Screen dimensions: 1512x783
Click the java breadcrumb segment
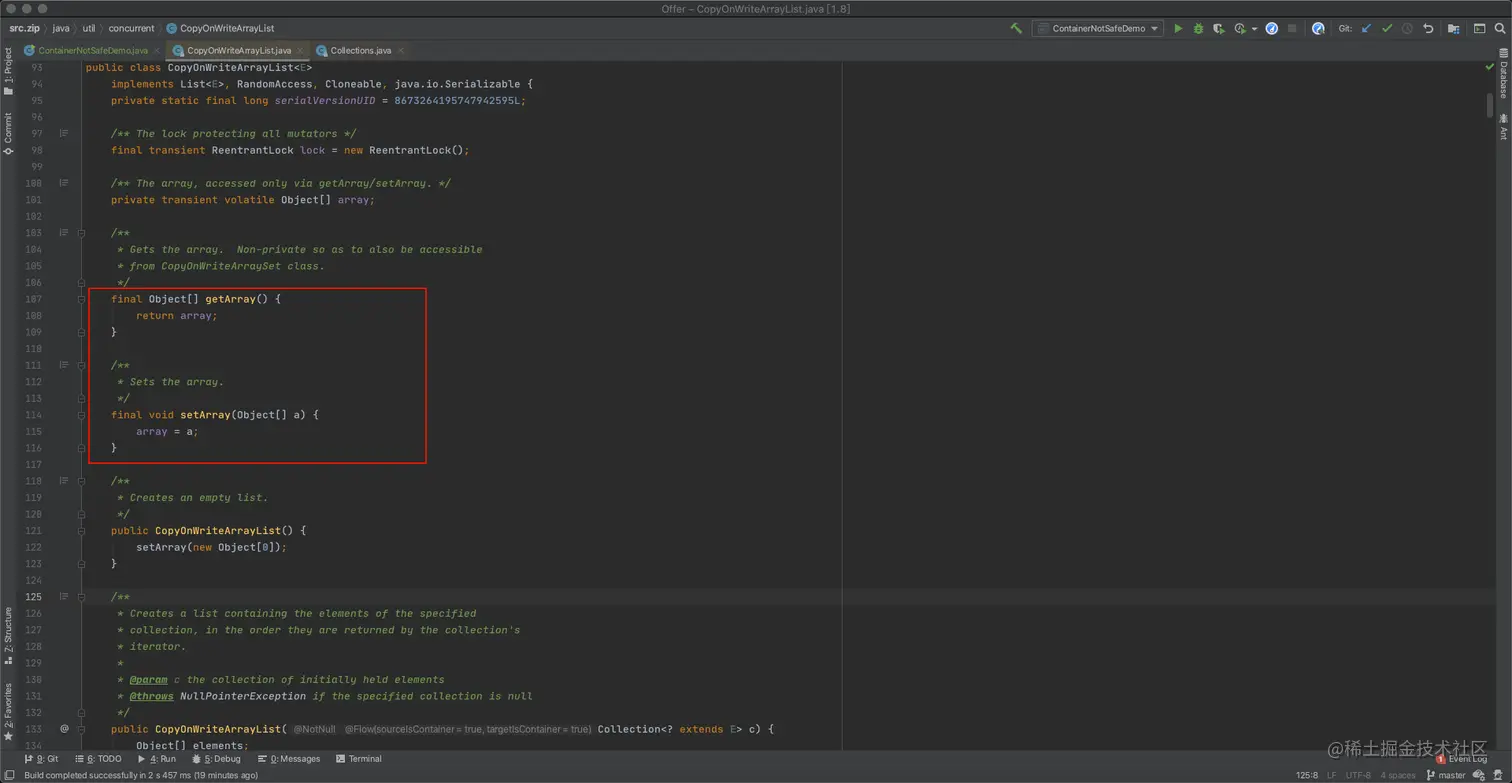coord(61,28)
